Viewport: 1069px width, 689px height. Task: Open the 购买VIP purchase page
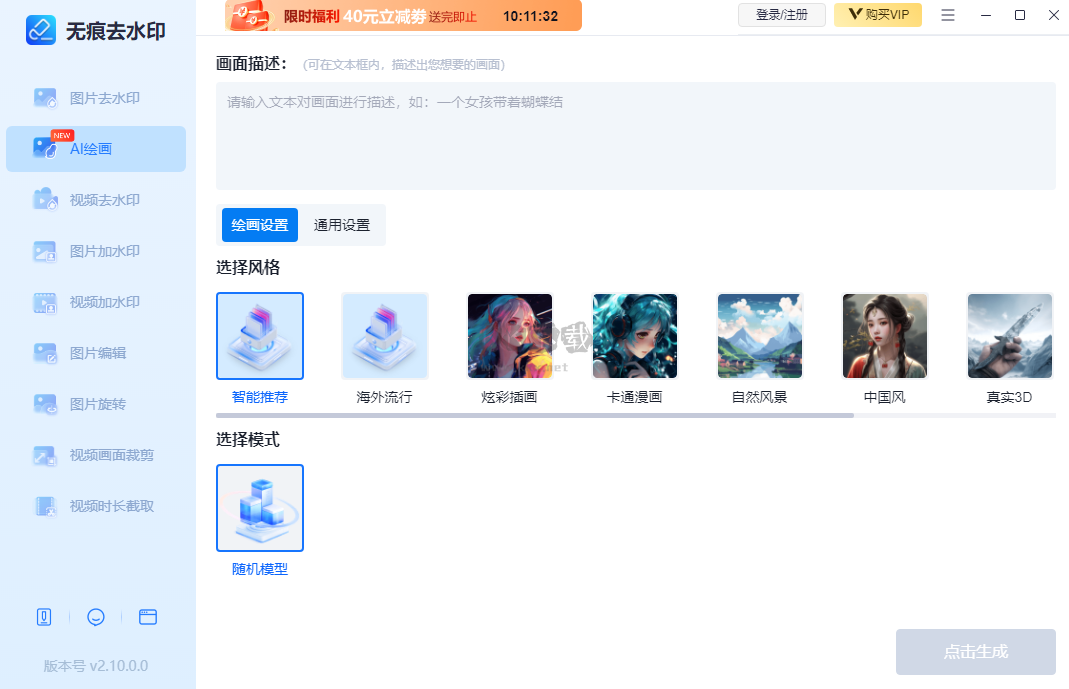(x=877, y=15)
